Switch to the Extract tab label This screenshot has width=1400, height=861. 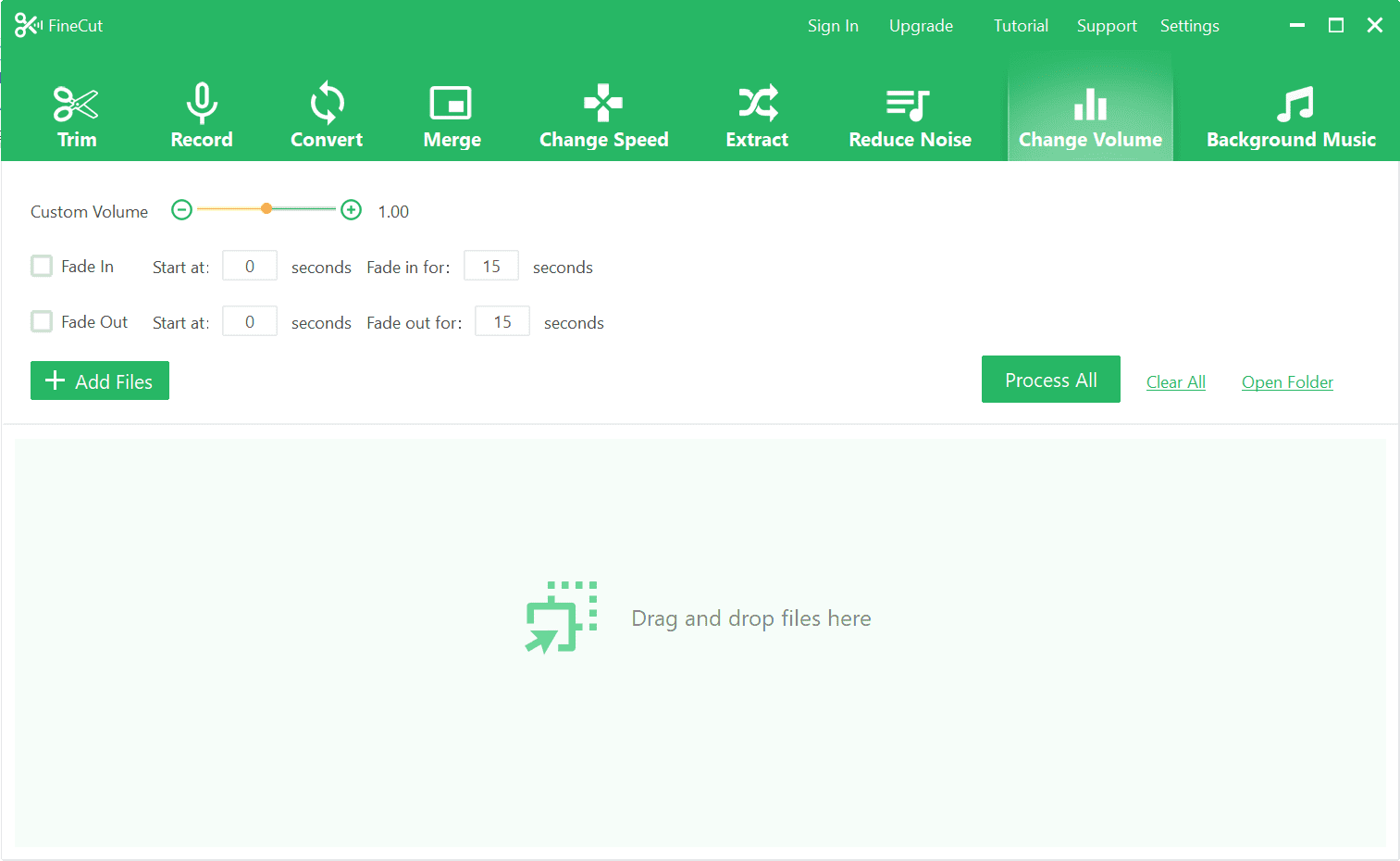click(x=757, y=140)
